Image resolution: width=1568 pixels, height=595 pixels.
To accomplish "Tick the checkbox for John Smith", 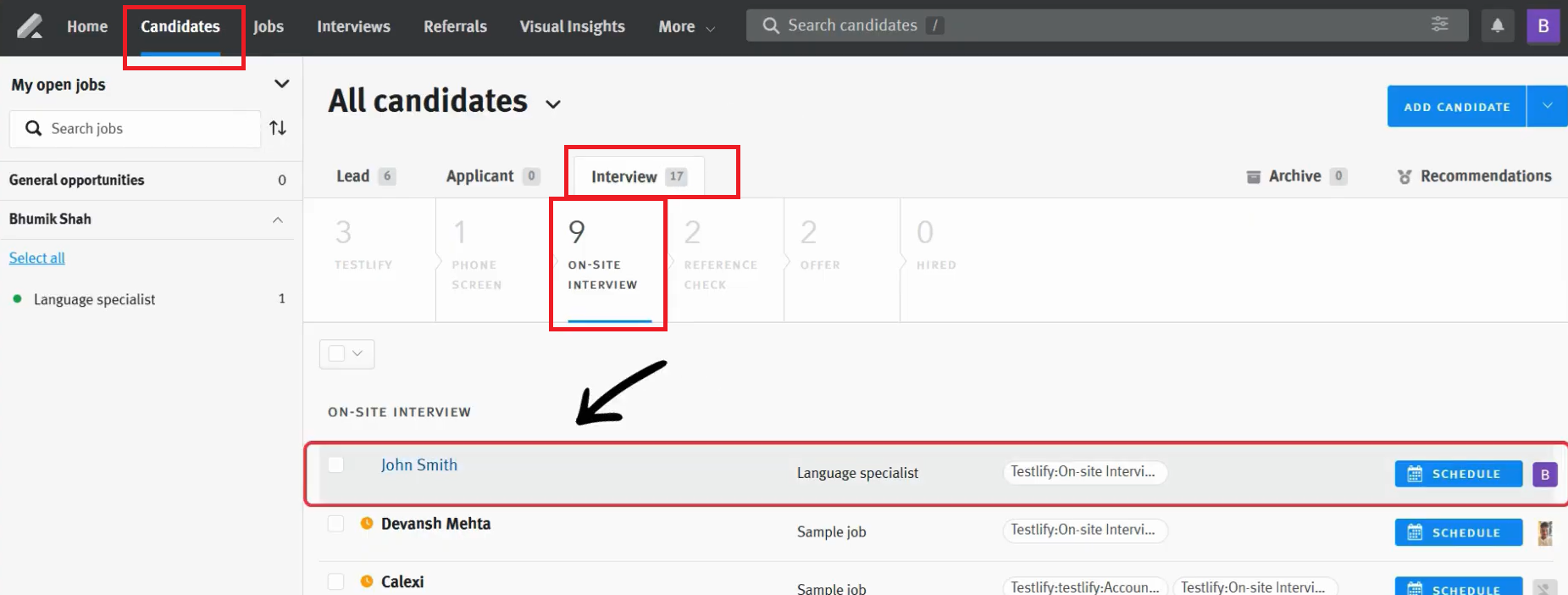I will [x=335, y=464].
